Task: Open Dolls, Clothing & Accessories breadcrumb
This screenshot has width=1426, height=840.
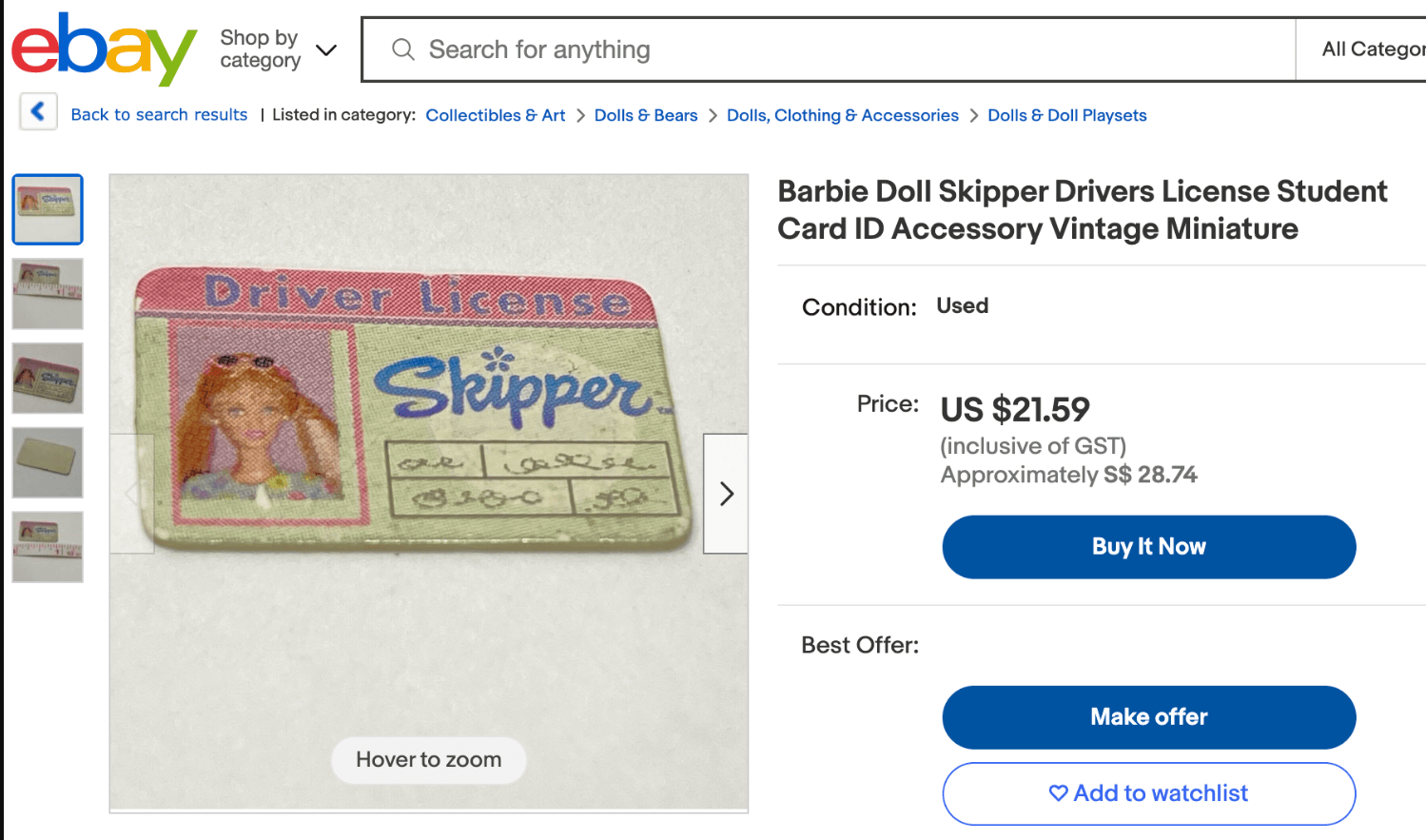Action: [x=842, y=115]
